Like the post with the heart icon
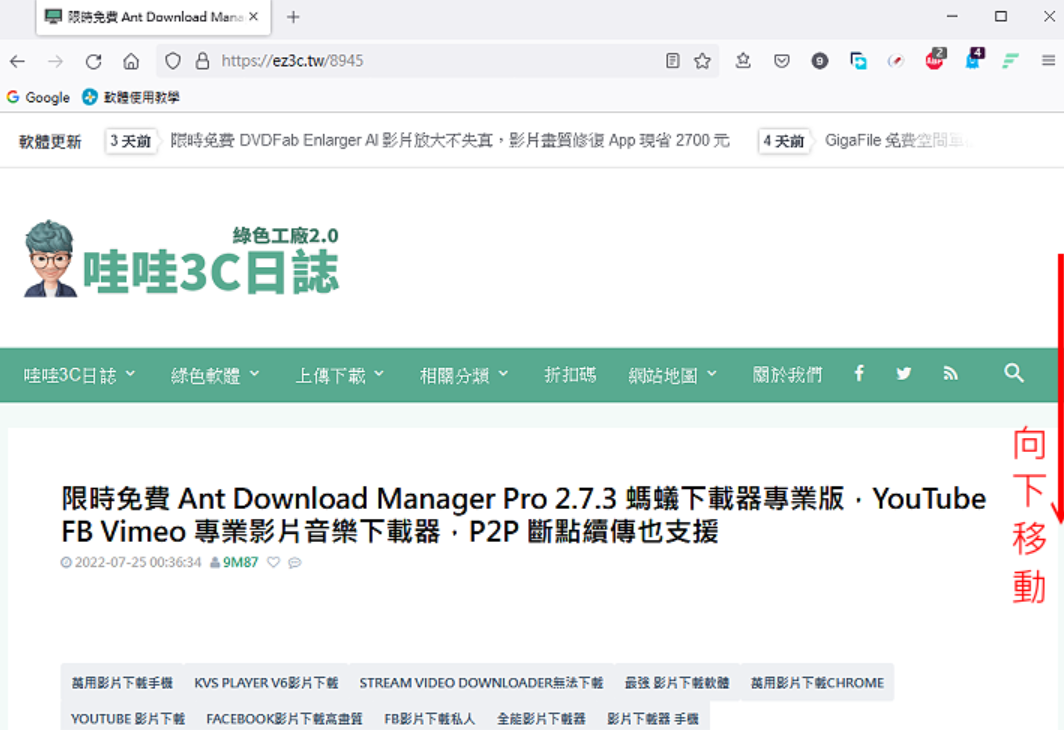This screenshot has width=1064, height=730. pyautogui.click(x=273, y=562)
